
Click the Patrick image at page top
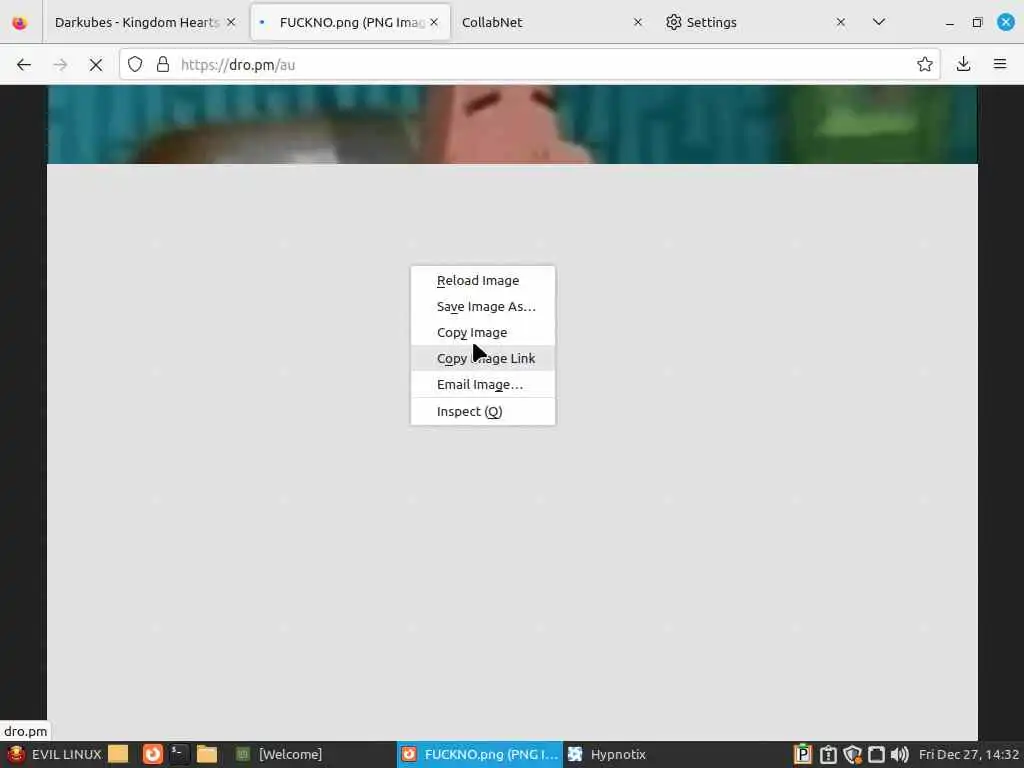tap(512, 124)
